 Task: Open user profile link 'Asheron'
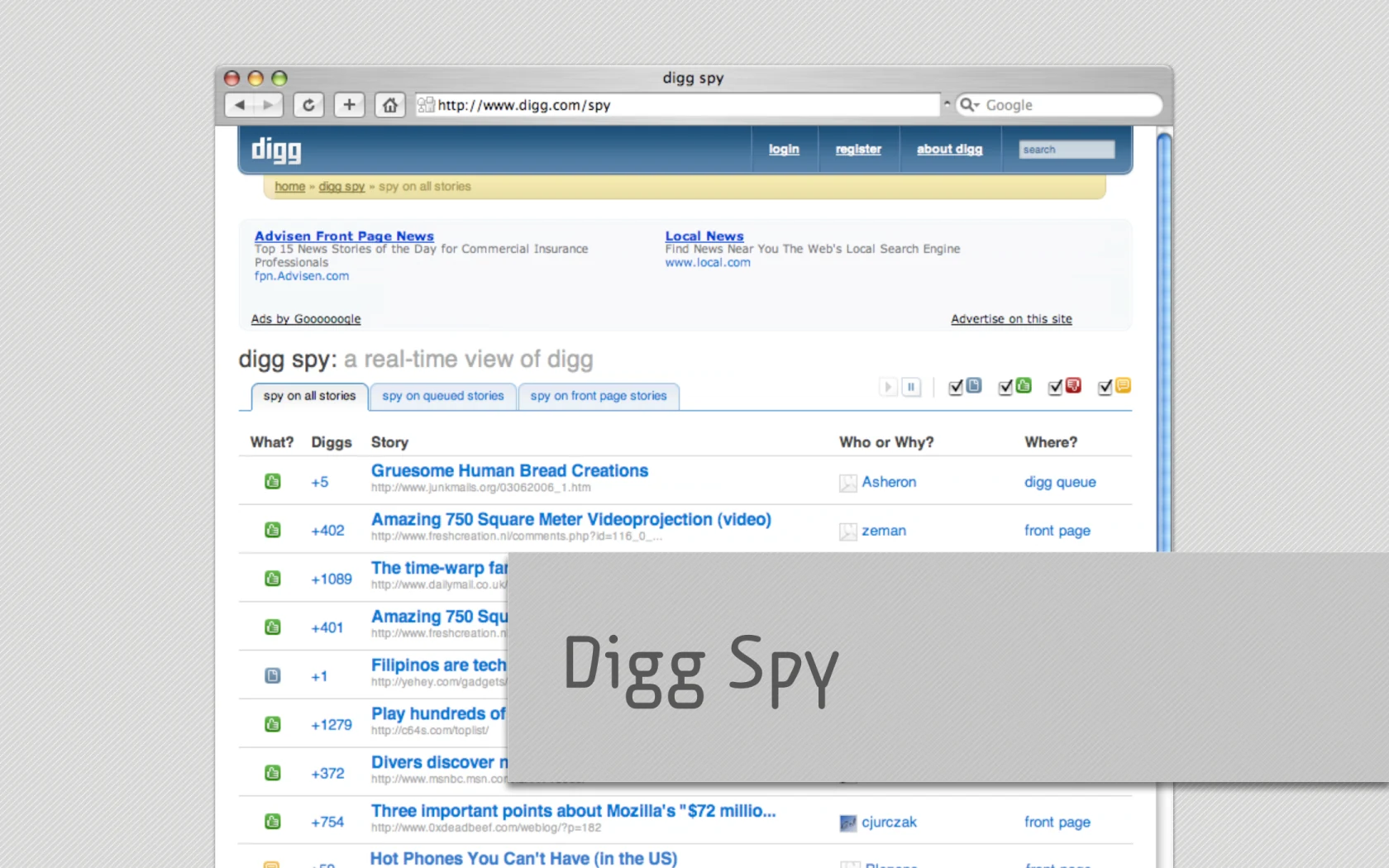(x=889, y=482)
